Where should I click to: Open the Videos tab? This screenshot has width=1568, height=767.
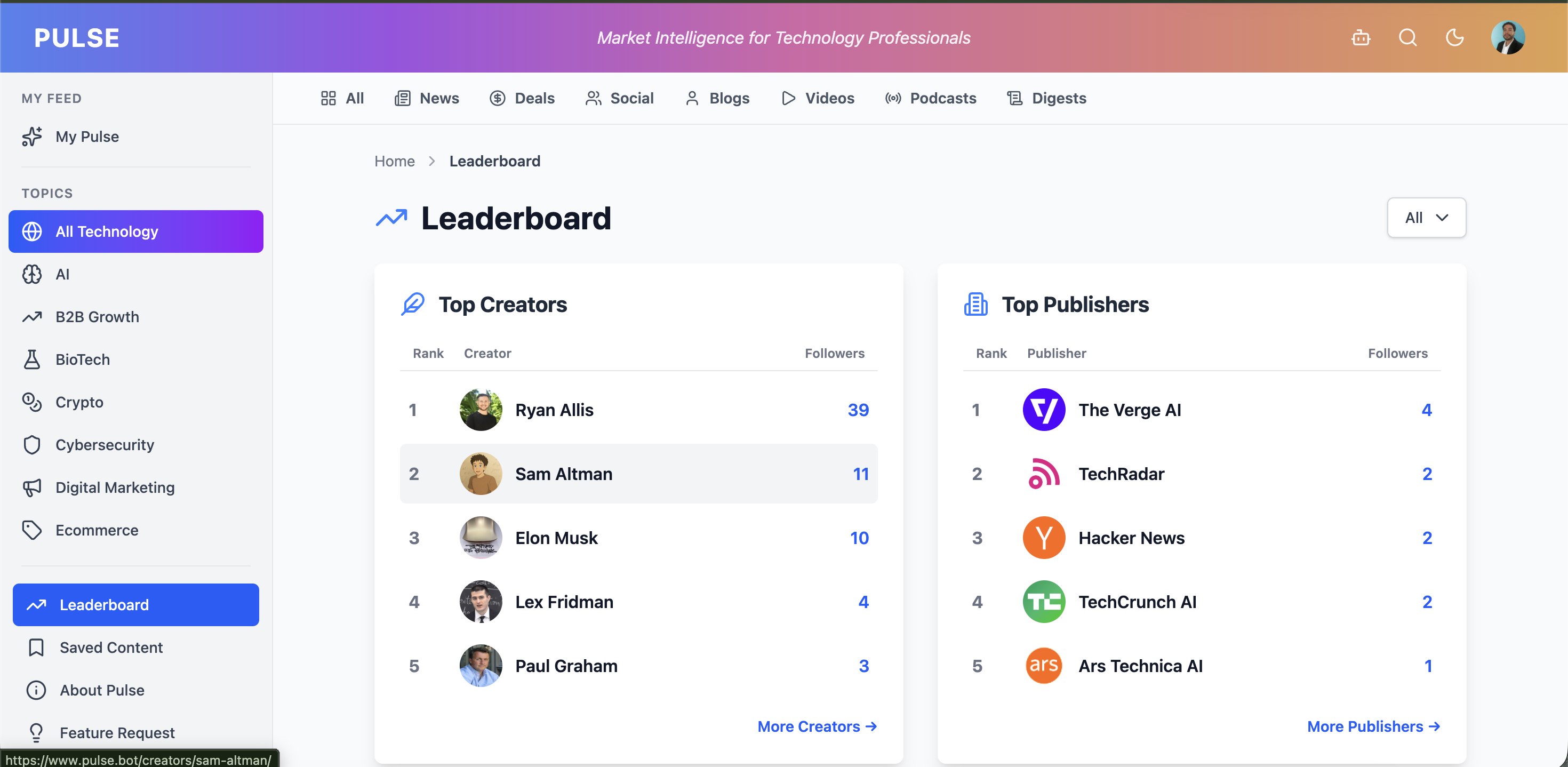point(818,98)
